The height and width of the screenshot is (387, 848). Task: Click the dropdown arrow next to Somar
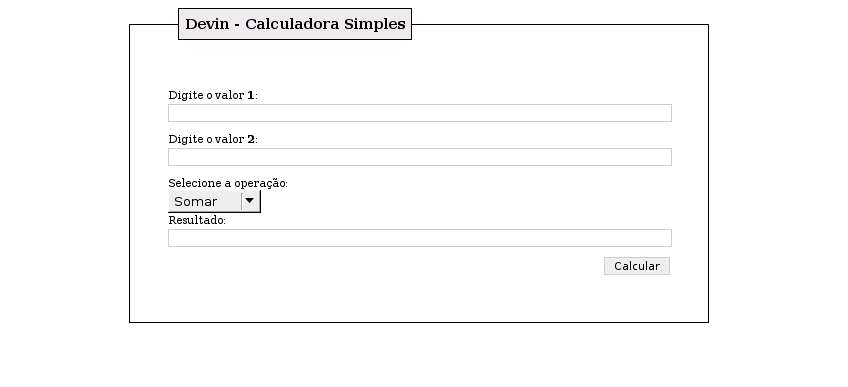pyautogui.click(x=249, y=201)
